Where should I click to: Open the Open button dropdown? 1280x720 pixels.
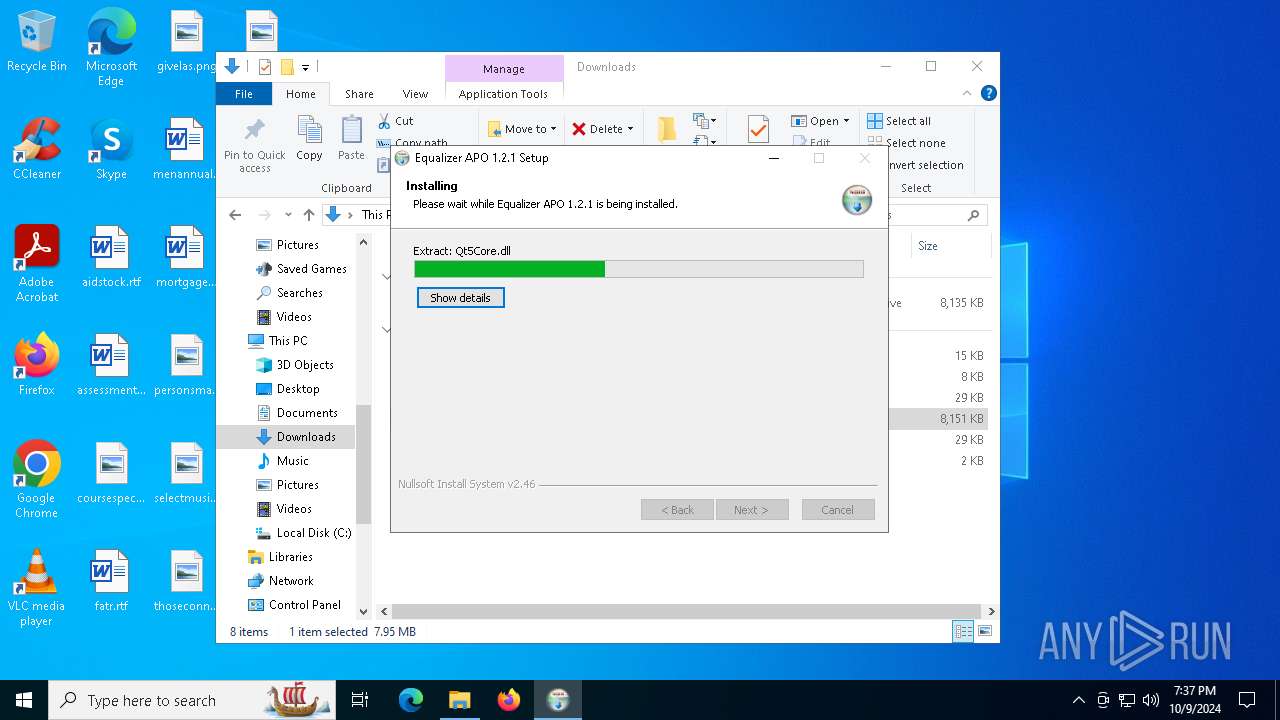[x=846, y=121]
